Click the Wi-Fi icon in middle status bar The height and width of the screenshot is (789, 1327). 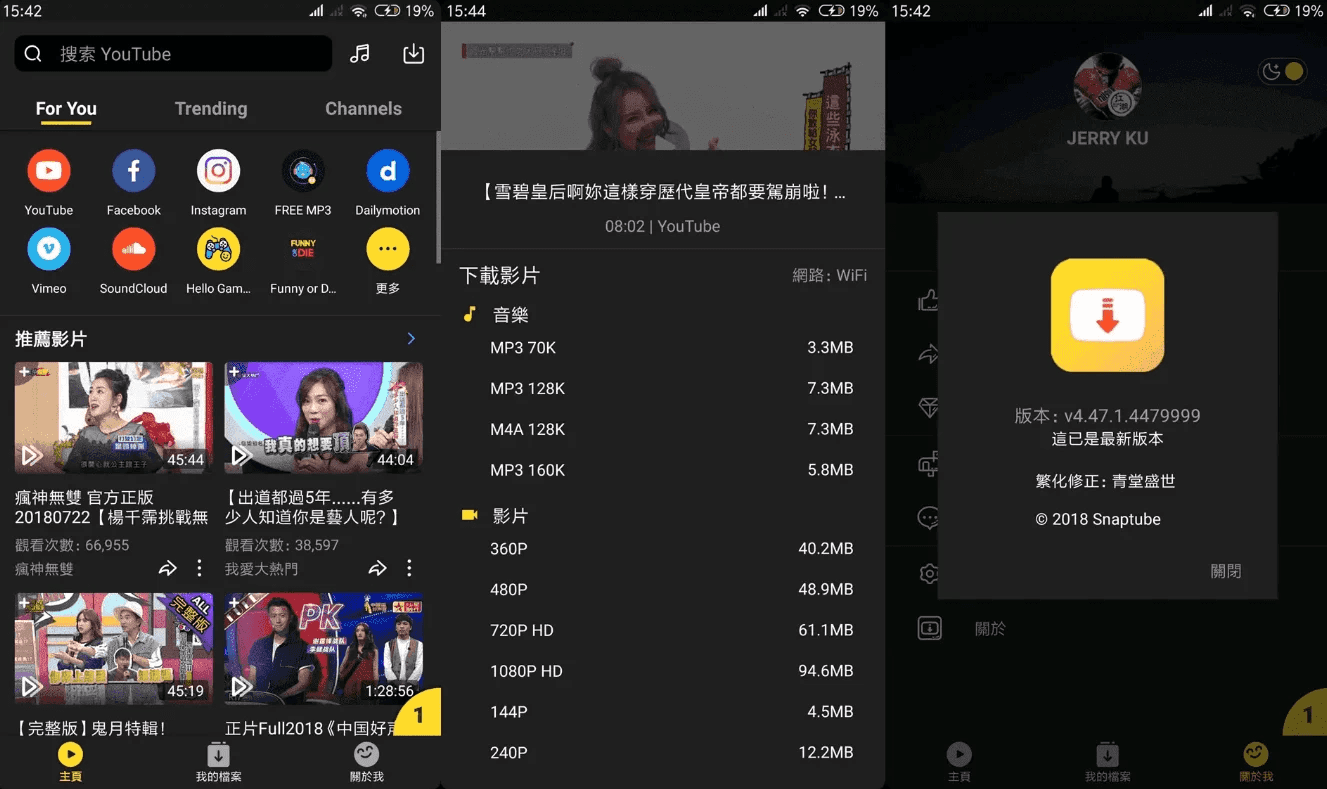point(803,11)
